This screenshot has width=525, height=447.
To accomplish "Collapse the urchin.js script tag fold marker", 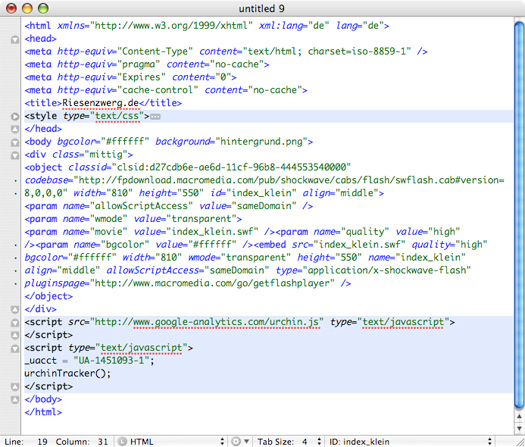I will coord(15,322).
